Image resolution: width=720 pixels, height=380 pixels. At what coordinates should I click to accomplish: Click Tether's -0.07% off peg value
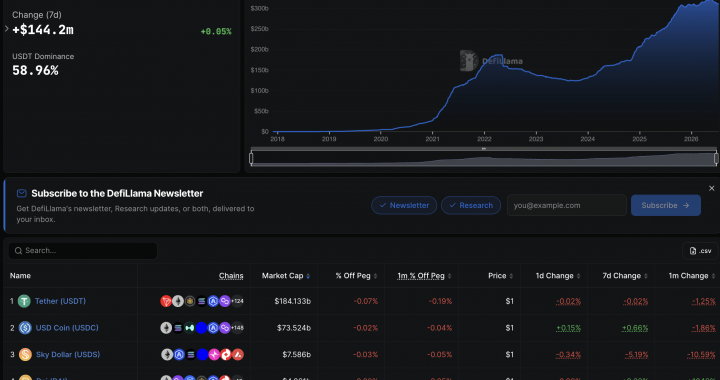pyautogui.click(x=366, y=301)
